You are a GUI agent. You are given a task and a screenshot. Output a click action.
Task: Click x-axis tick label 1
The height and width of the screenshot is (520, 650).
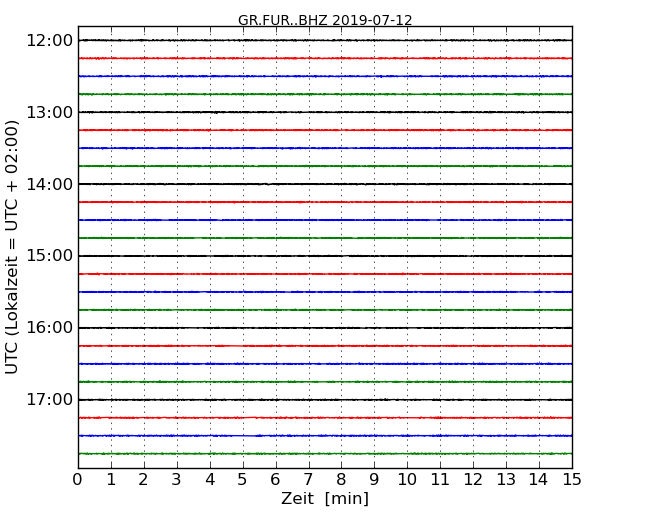pos(111,480)
